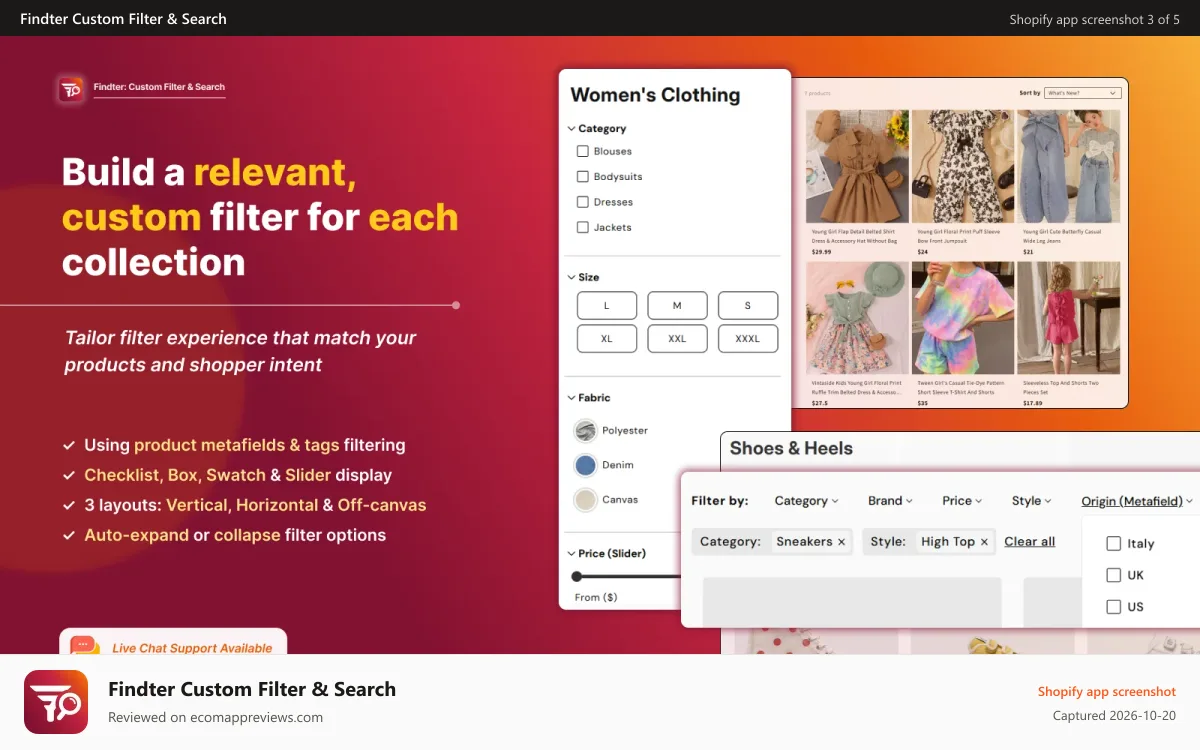
Task: Open the Sort by What's New dropdown
Action: (1082, 93)
